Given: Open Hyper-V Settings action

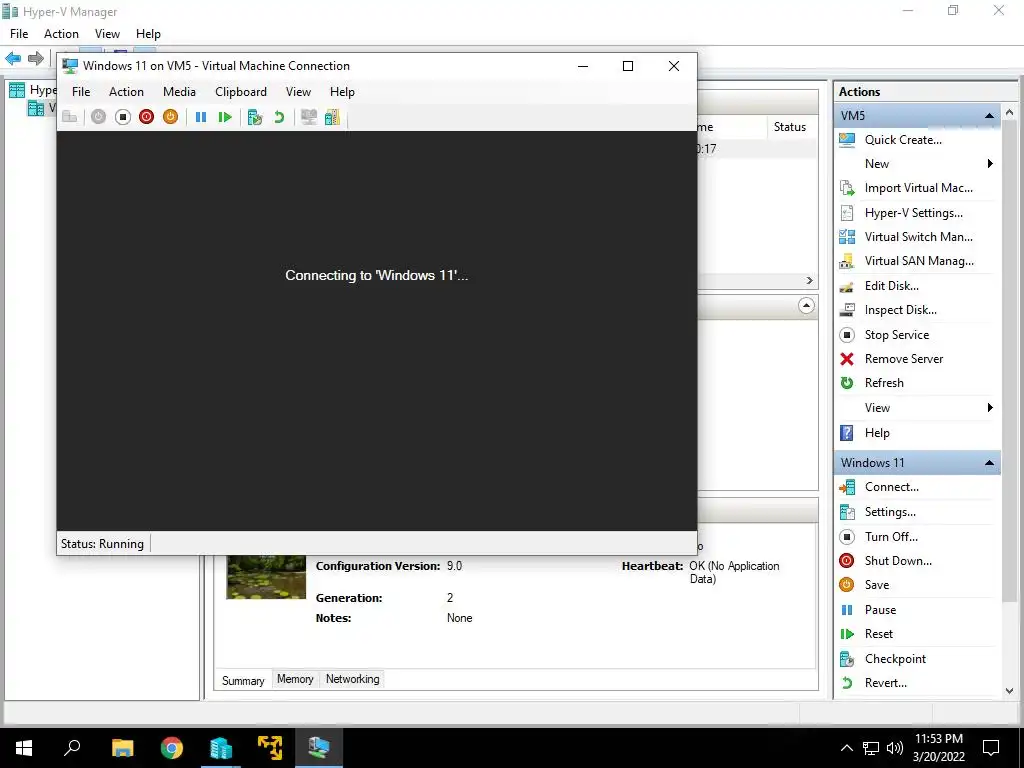Looking at the screenshot, I should (914, 213).
